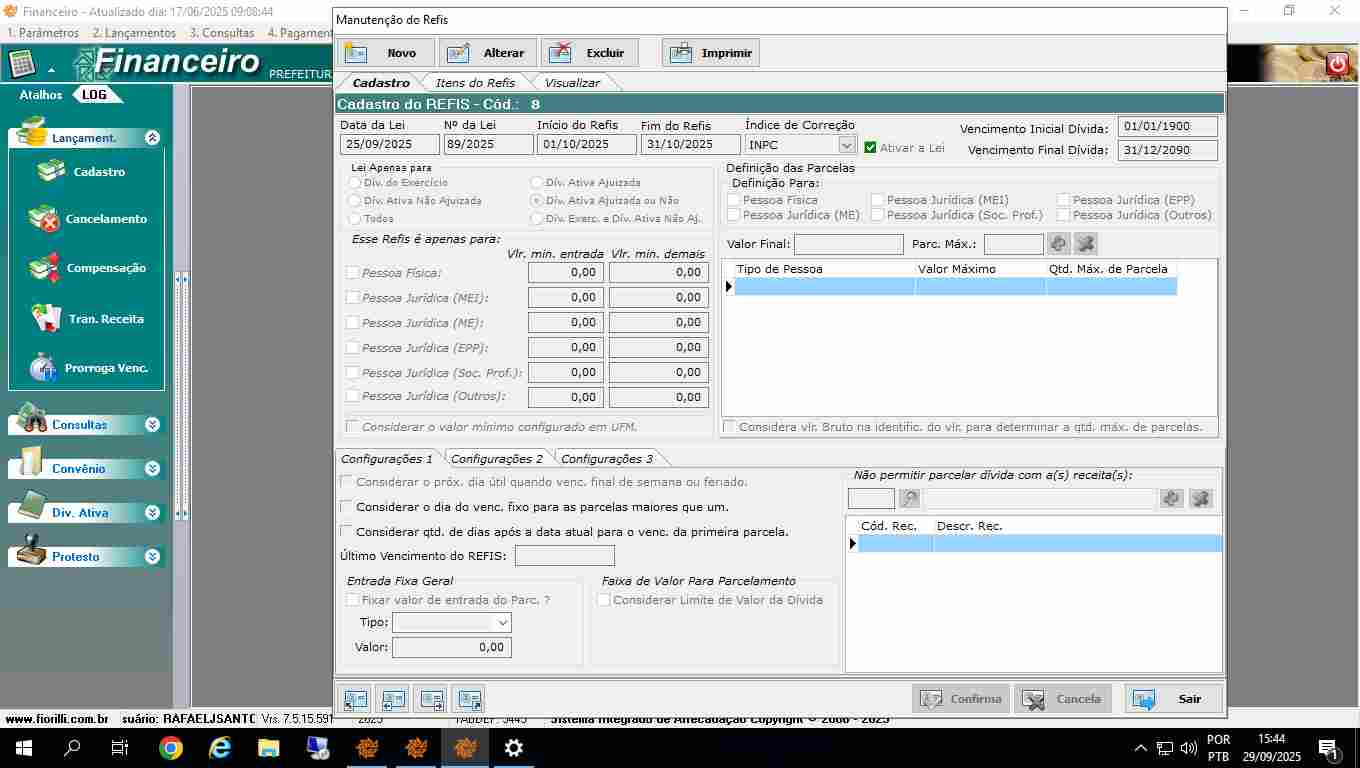
Task: Expand the Div. Ativa sidebar section
Action: point(152,513)
